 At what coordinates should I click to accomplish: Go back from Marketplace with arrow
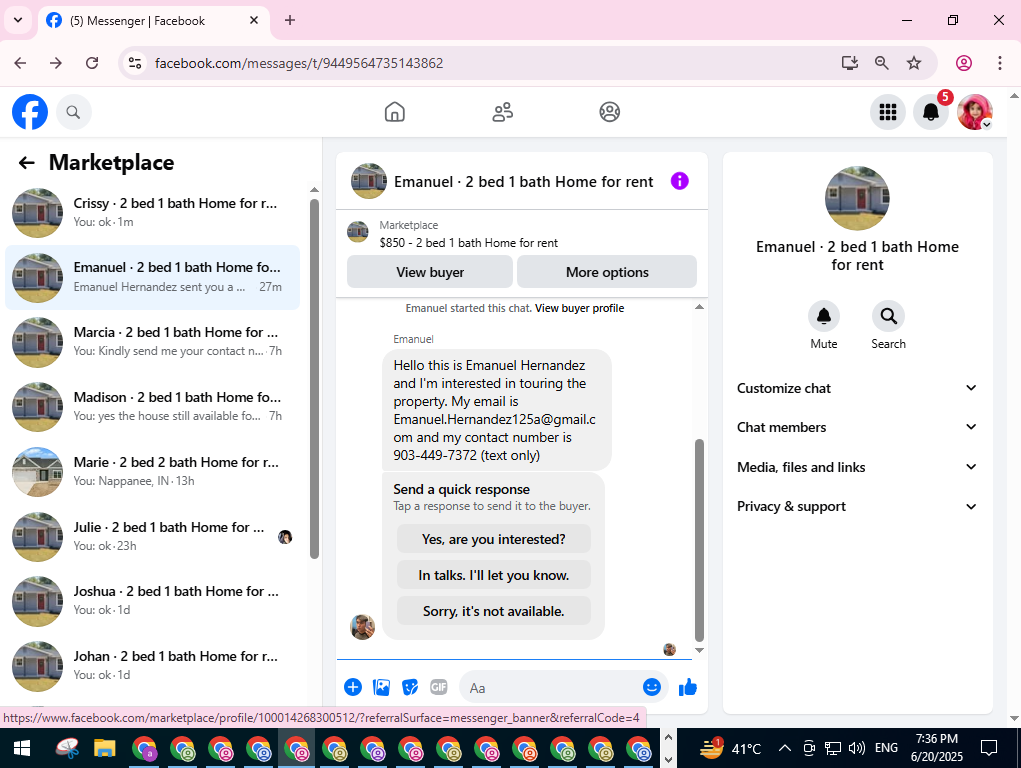(27, 163)
